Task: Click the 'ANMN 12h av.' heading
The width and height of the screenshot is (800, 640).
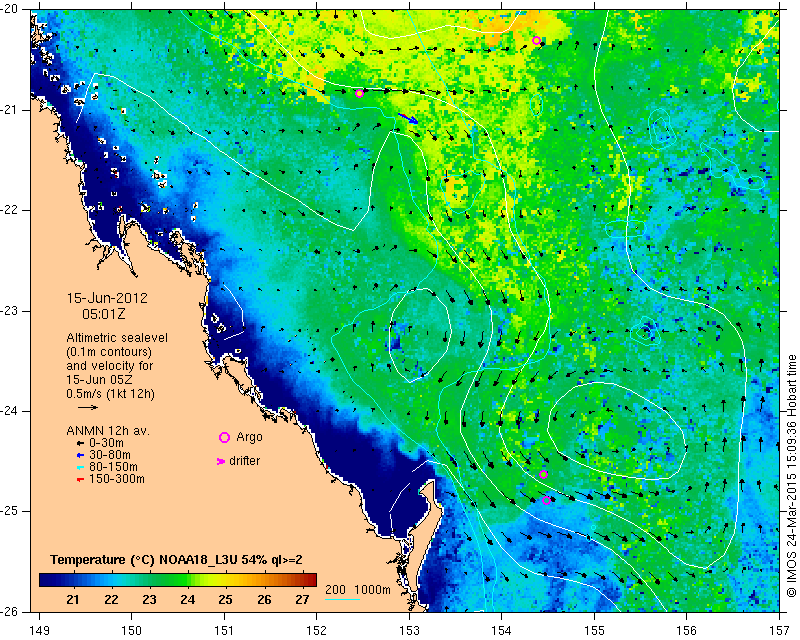Action: (108, 431)
